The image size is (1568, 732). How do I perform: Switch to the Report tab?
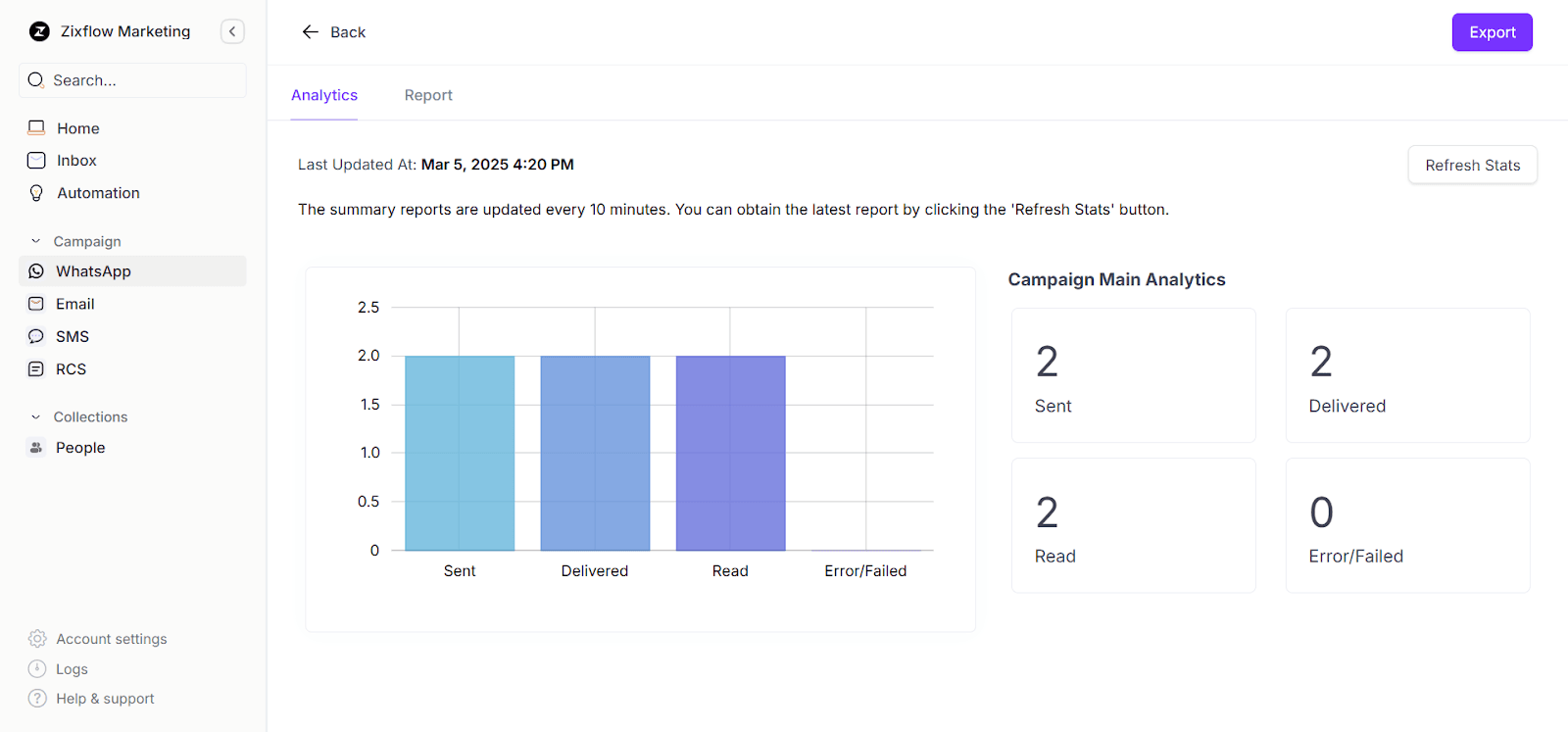coord(428,94)
